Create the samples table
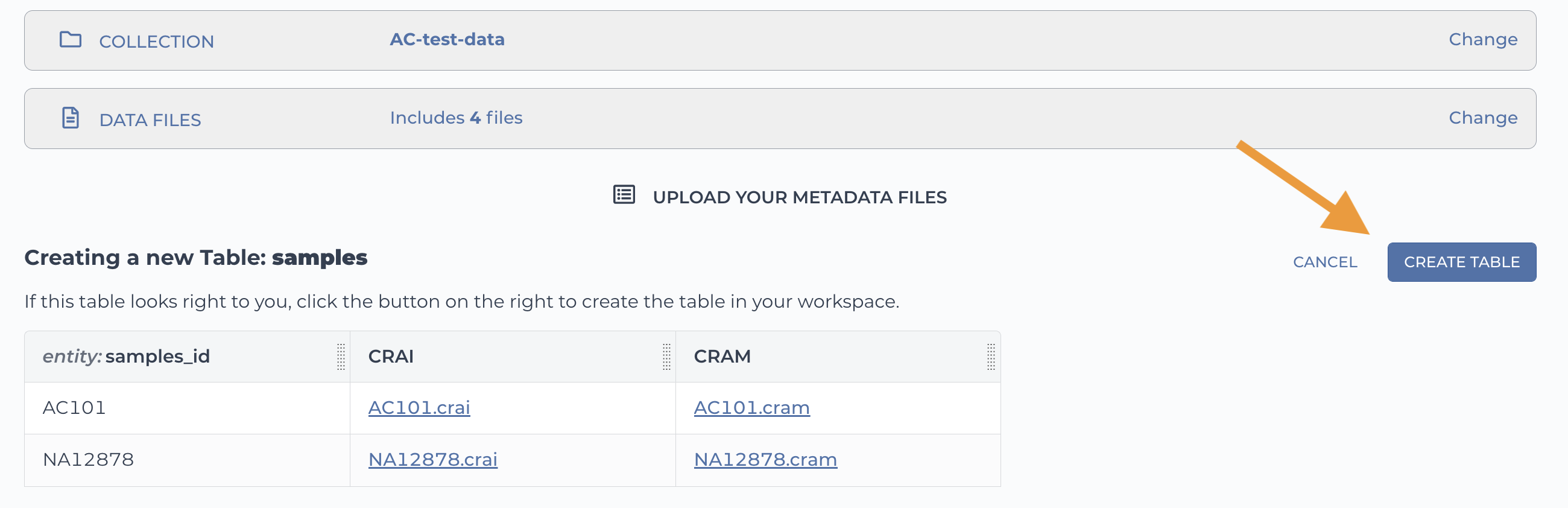This screenshot has height=508, width=1568. 1461,262
